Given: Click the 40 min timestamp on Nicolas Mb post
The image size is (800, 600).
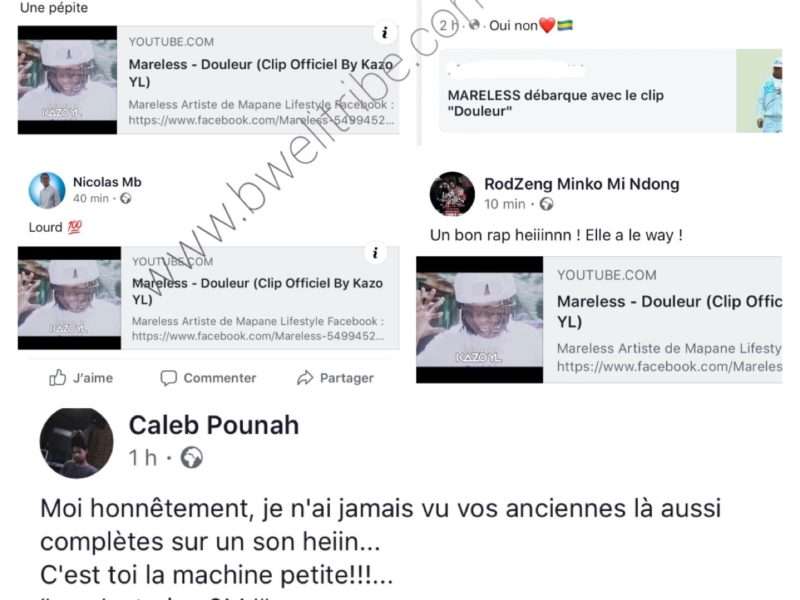Looking at the screenshot, I should coord(91,198).
